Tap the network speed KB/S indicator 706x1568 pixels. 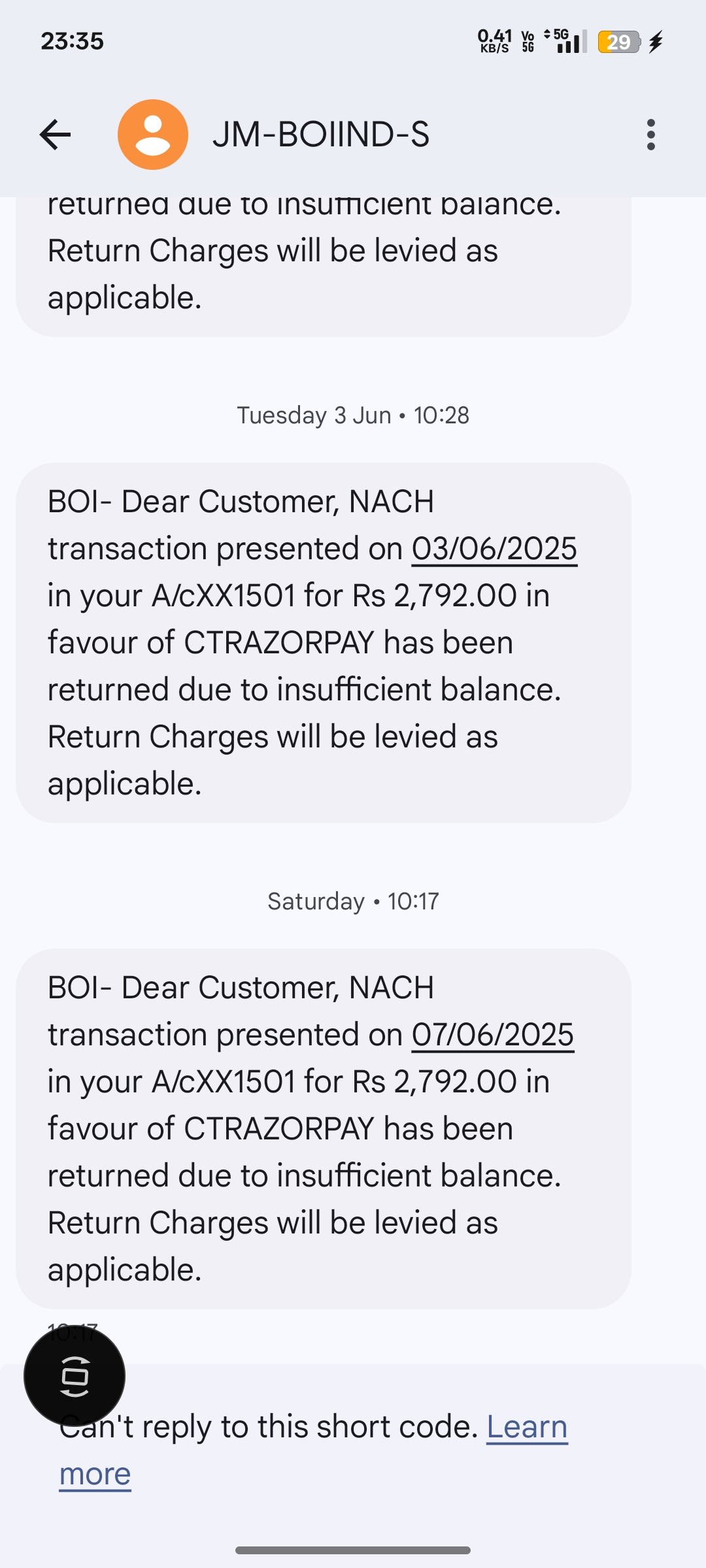tap(494, 41)
